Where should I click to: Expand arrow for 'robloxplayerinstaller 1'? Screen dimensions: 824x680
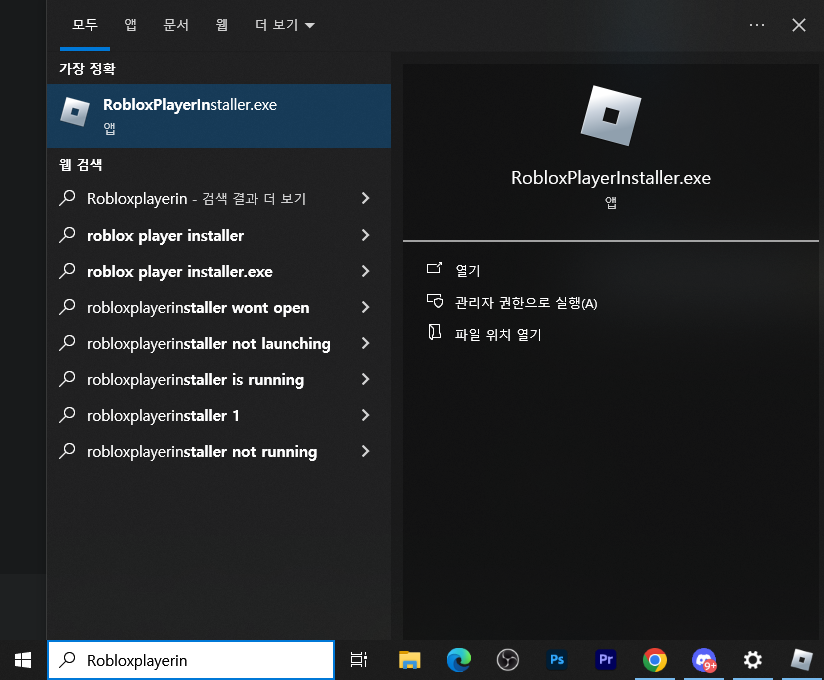pos(366,415)
